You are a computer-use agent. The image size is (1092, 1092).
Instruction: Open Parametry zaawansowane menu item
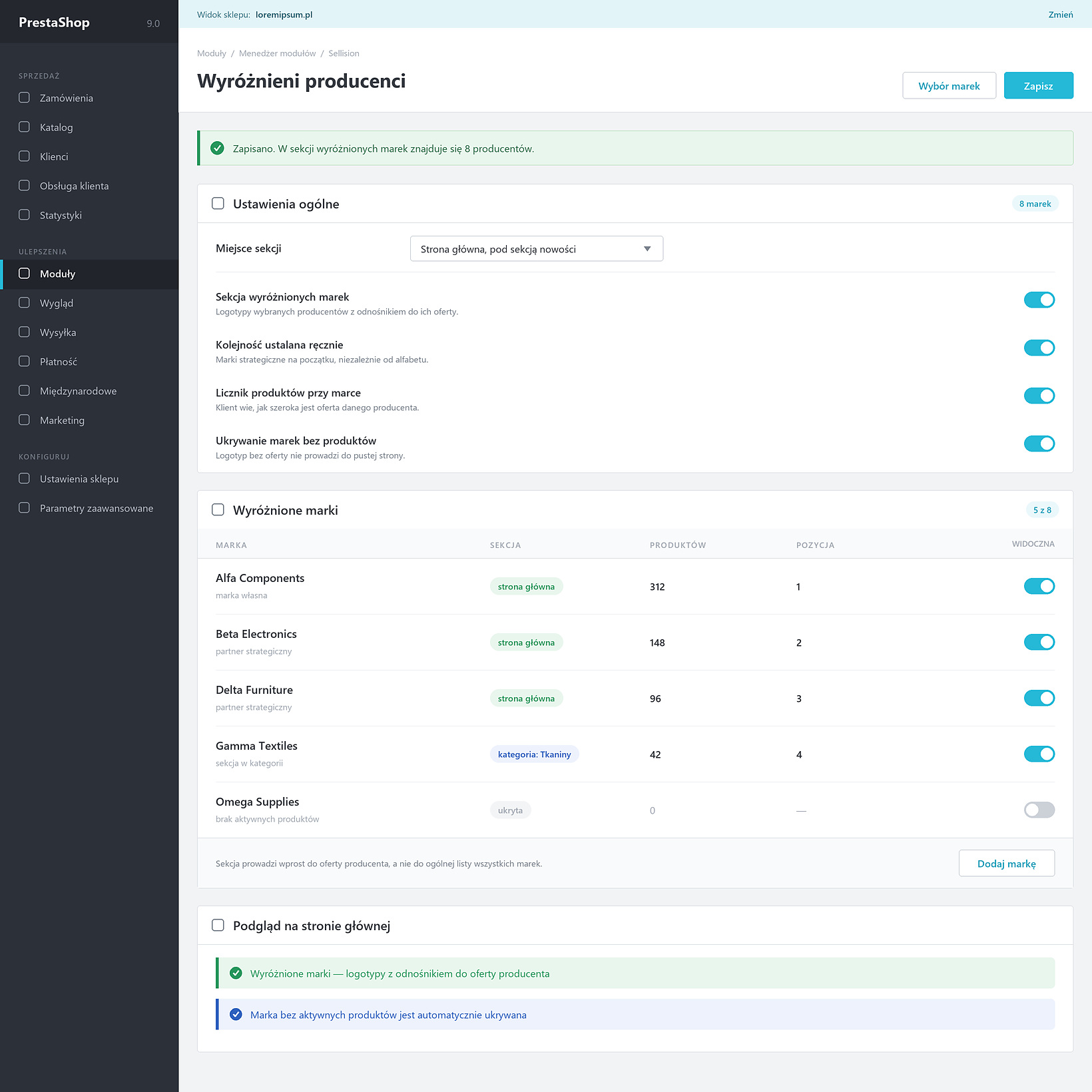pyautogui.click(x=89, y=508)
